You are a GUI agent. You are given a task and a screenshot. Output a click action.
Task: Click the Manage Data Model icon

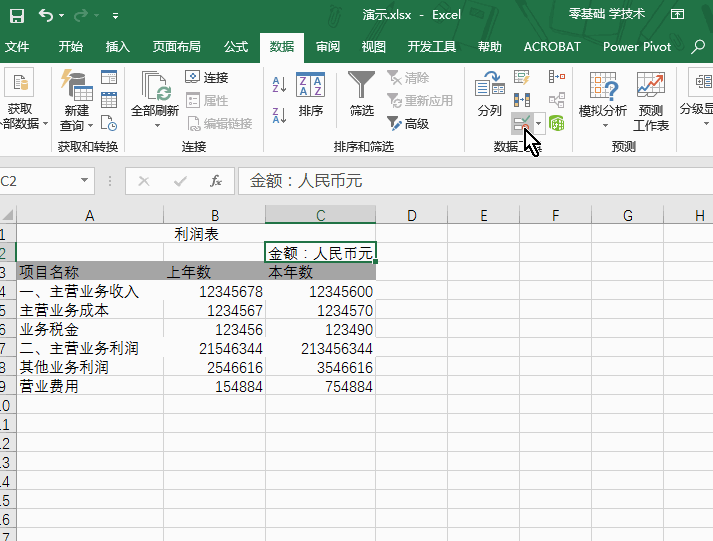tap(557, 123)
